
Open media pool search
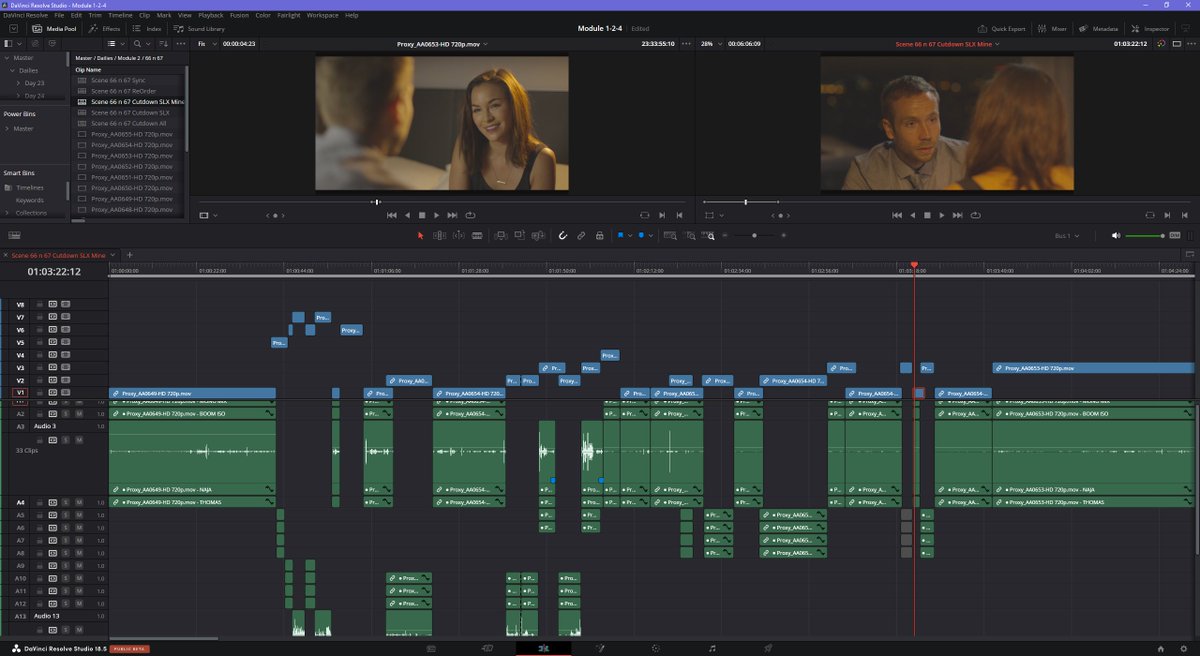pyautogui.click(x=138, y=44)
